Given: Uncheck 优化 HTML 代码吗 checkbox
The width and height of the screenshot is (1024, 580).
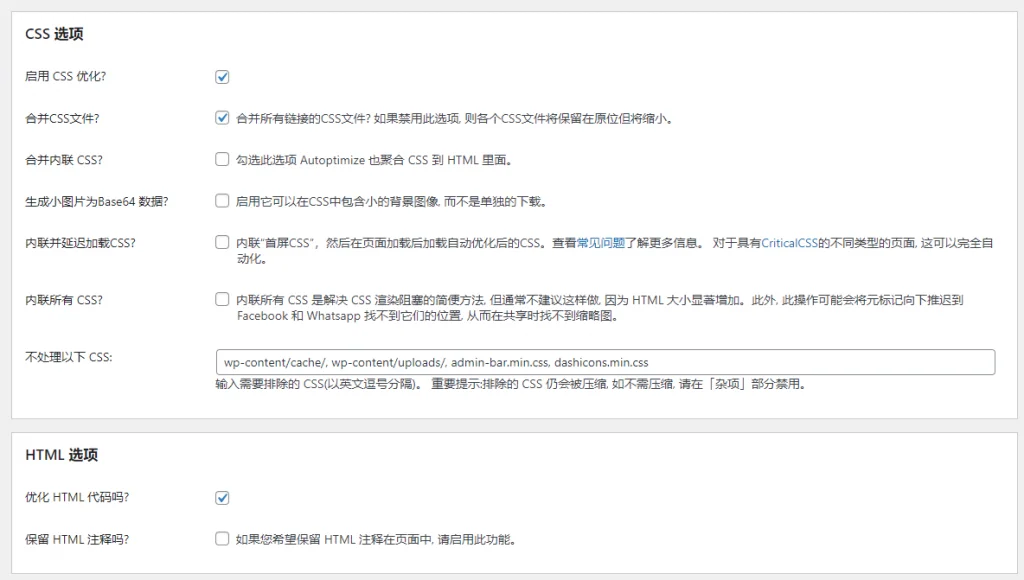Looking at the screenshot, I should [222, 498].
